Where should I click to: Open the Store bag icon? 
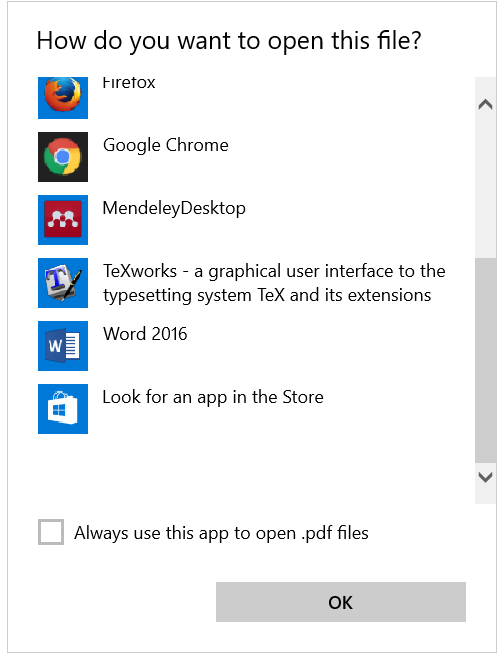pyautogui.click(x=63, y=409)
